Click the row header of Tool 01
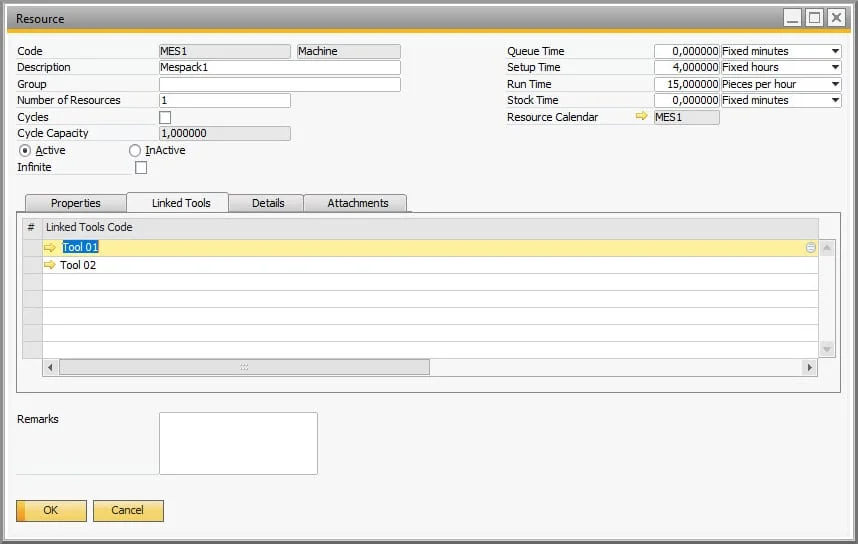This screenshot has height=544, width=858. pyautogui.click(x=32, y=247)
